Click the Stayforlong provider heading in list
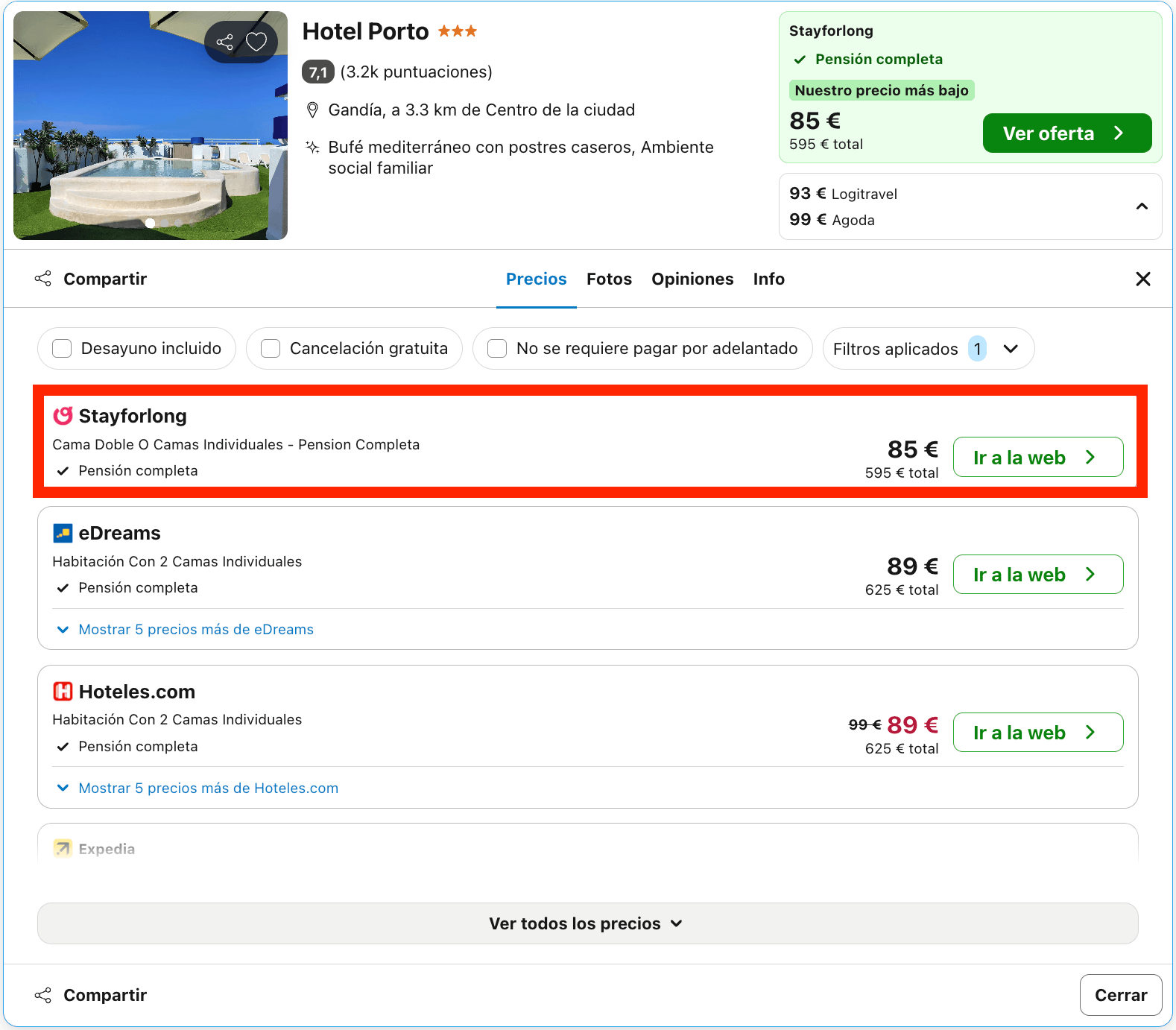 point(133,416)
